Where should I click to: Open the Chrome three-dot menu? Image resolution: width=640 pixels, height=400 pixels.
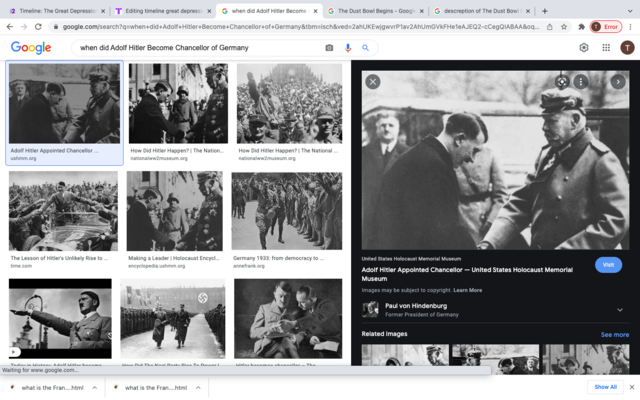point(631,27)
